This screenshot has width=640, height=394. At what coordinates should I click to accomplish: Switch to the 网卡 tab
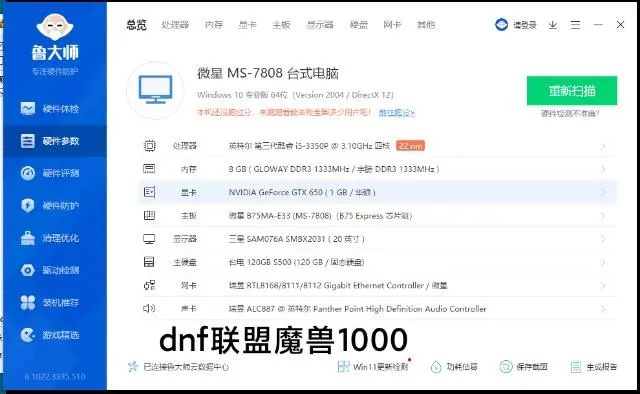click(392, 25)
